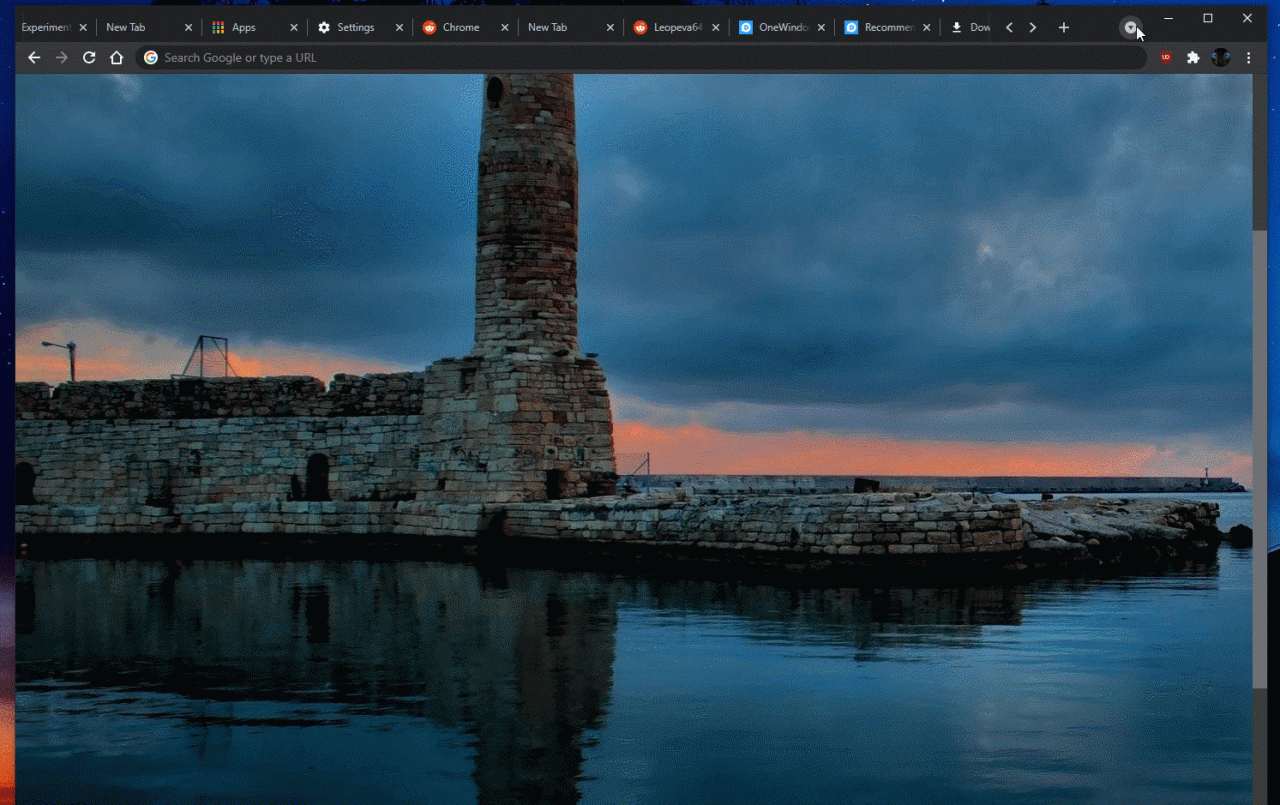
Task: Click the Search Google or type URL box
Action: (x=640, y=58)
